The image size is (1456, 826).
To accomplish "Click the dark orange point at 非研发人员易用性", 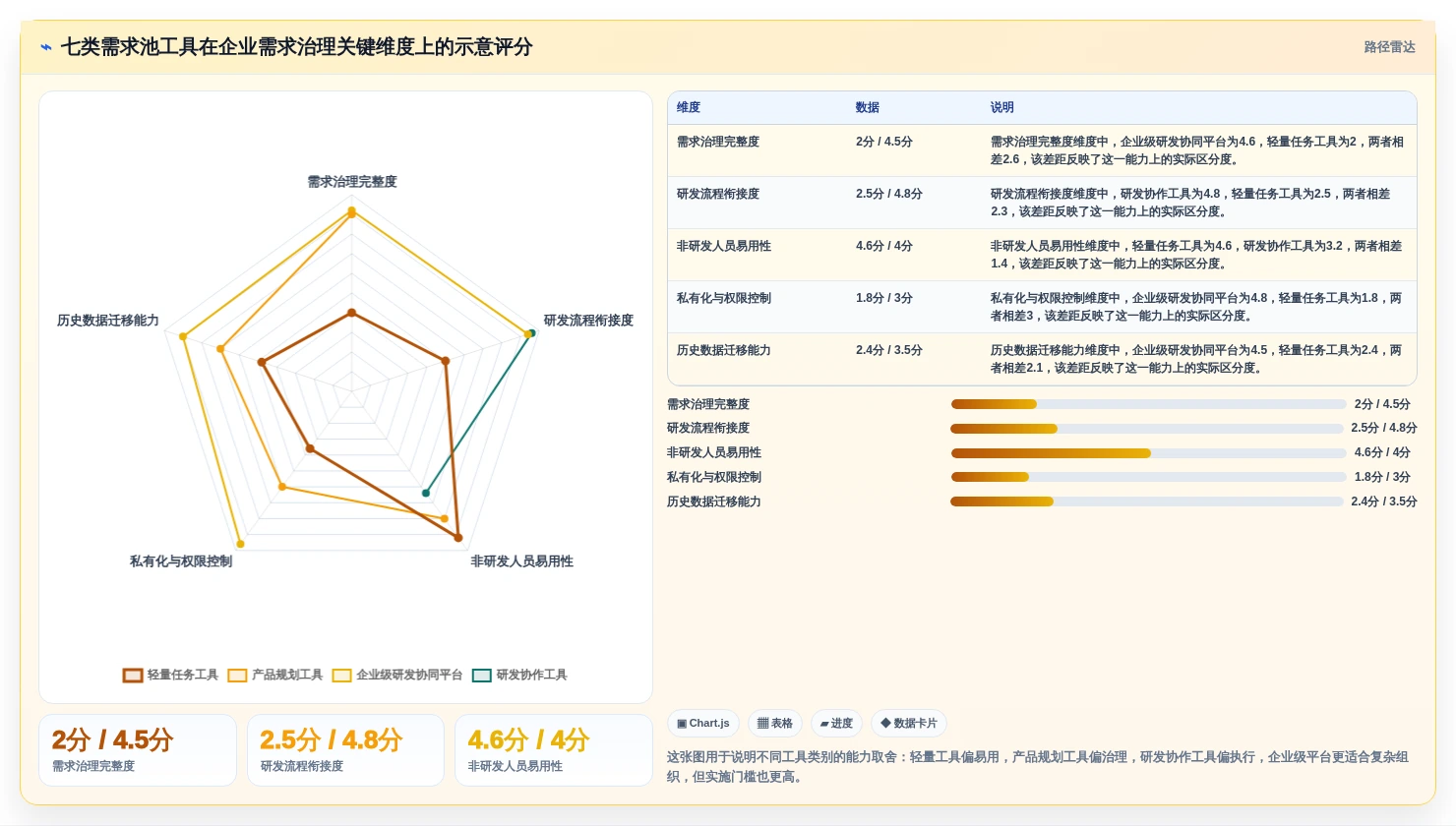I will 457,537.
